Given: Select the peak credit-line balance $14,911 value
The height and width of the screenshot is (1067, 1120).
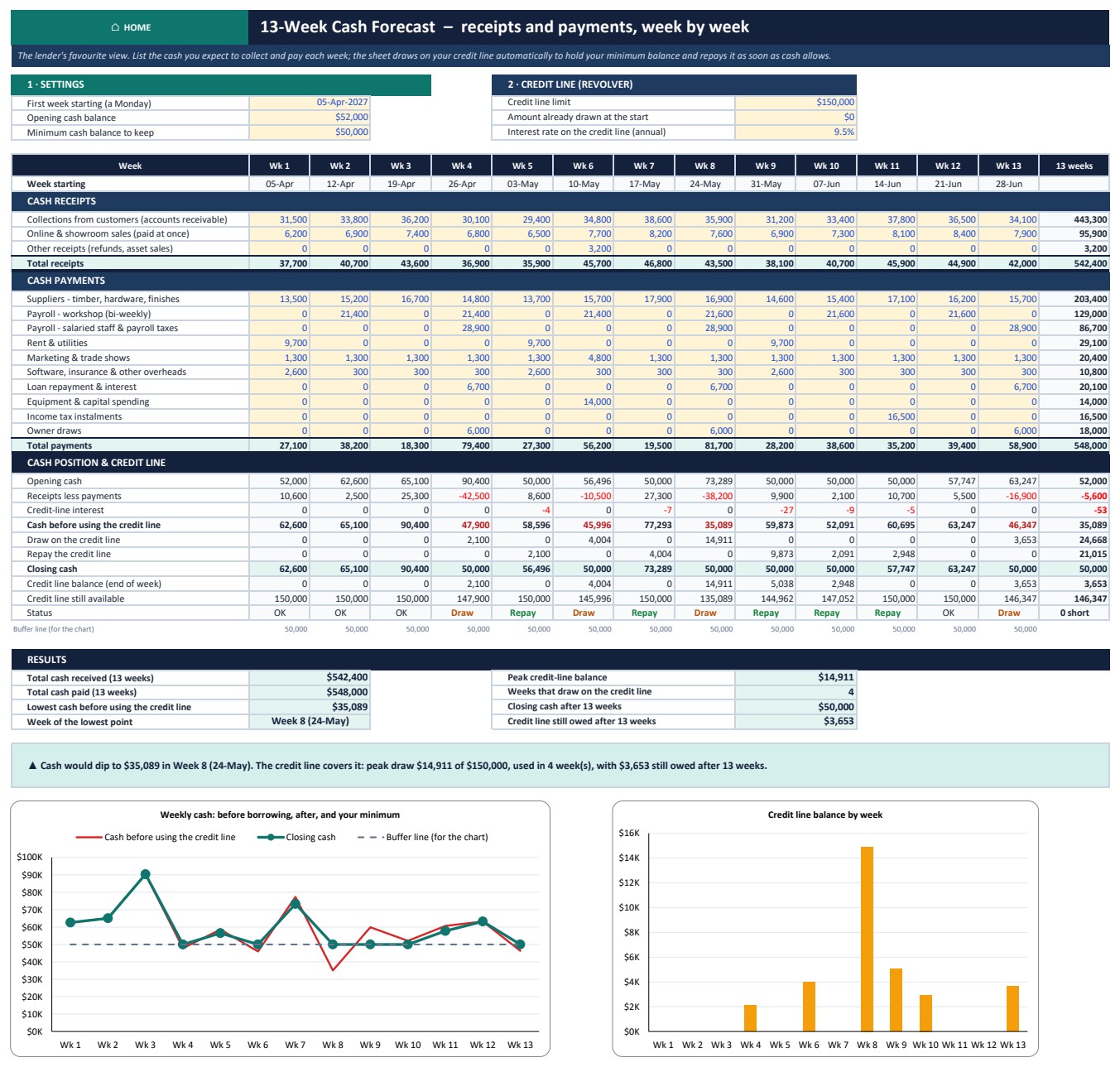Looking at the screenshot, I should point(796,678).
